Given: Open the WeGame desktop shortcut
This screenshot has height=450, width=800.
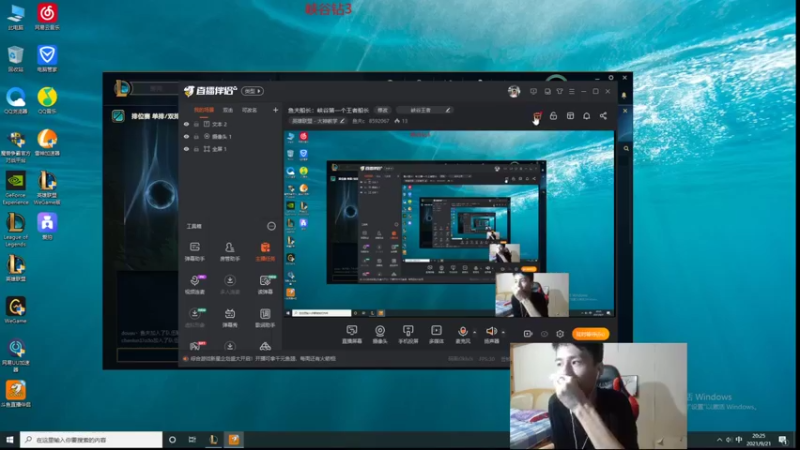Looking at the screenshot, I should tap(16, 310).
